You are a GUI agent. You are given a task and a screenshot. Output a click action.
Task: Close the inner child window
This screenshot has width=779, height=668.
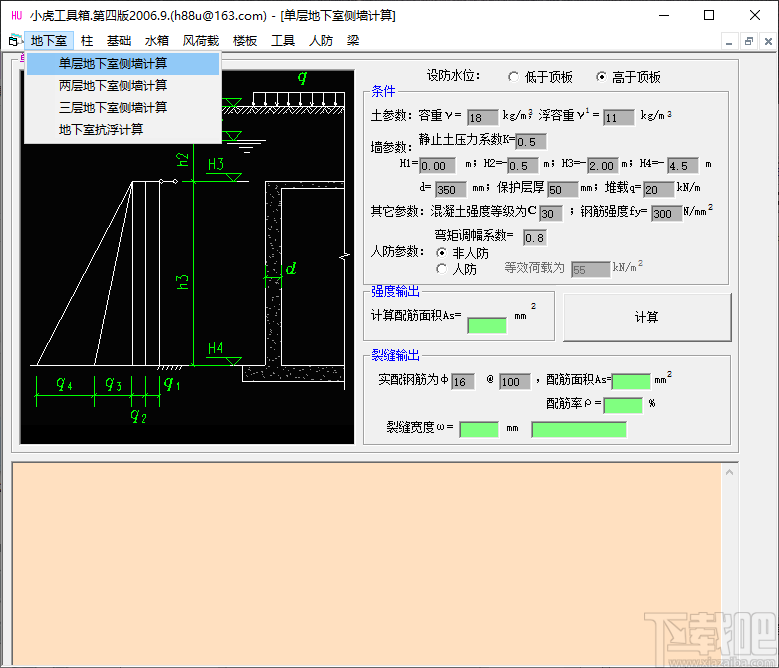tap(768, 42)
